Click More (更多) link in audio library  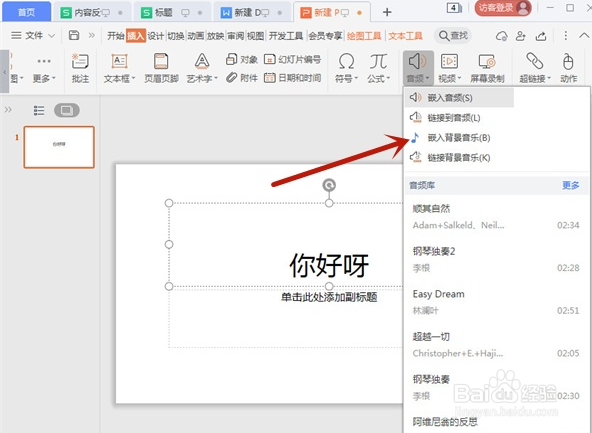(x=570, y=185)
